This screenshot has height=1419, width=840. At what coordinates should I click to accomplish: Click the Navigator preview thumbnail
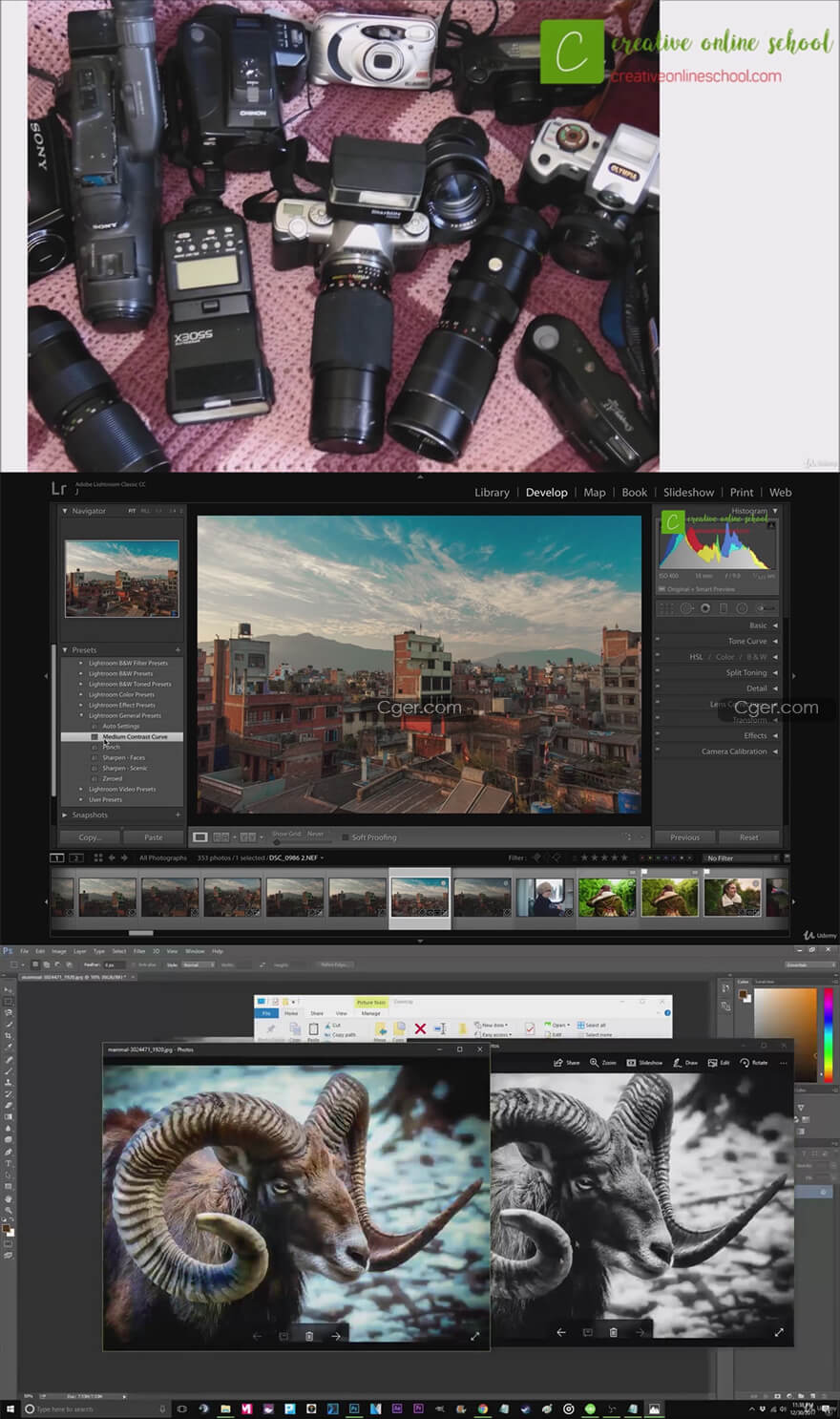point(122,579)
